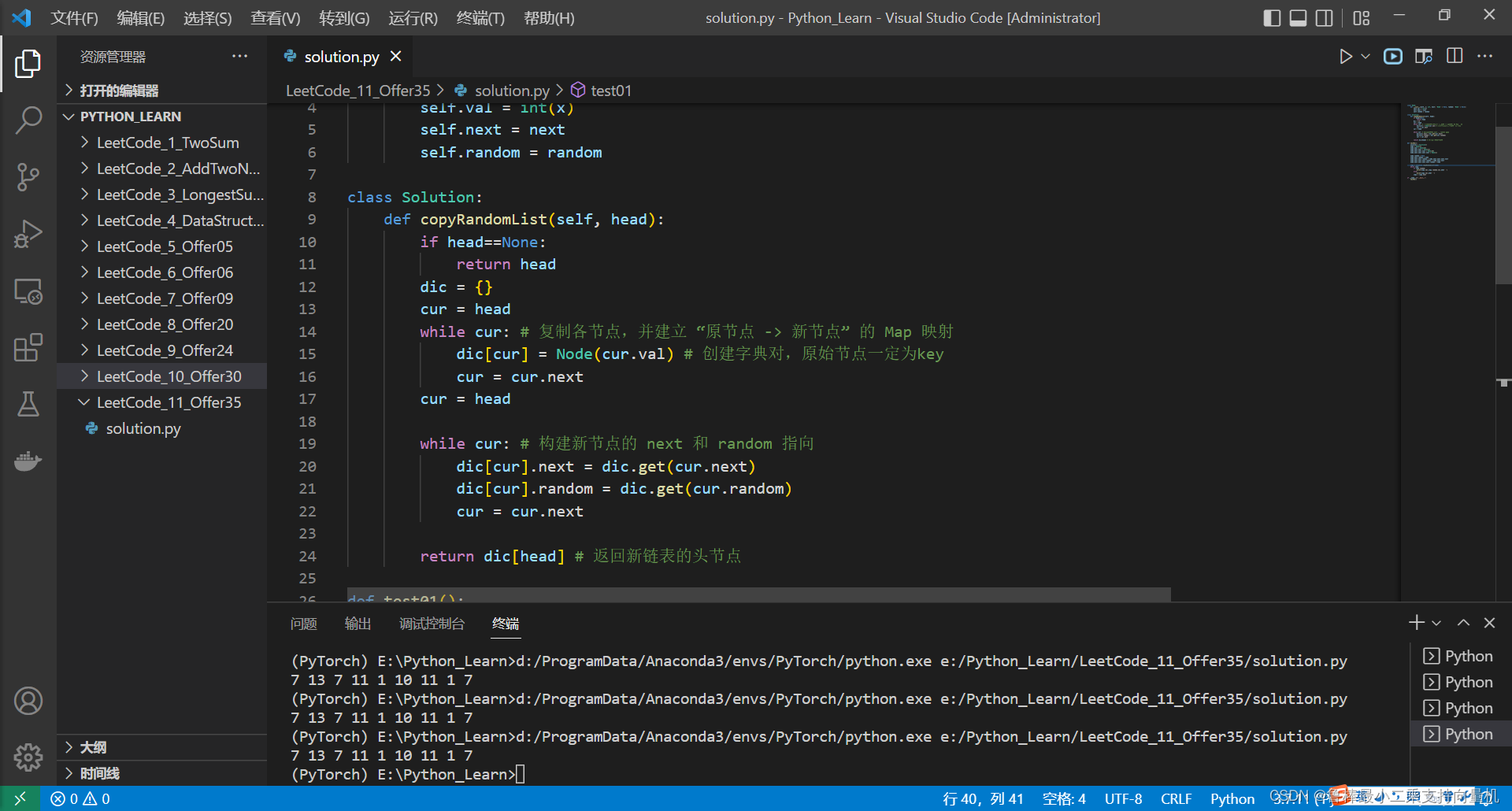
Task: Click the editor minimap code preview
Action: pyautogui.click(x=1447, y=142)
